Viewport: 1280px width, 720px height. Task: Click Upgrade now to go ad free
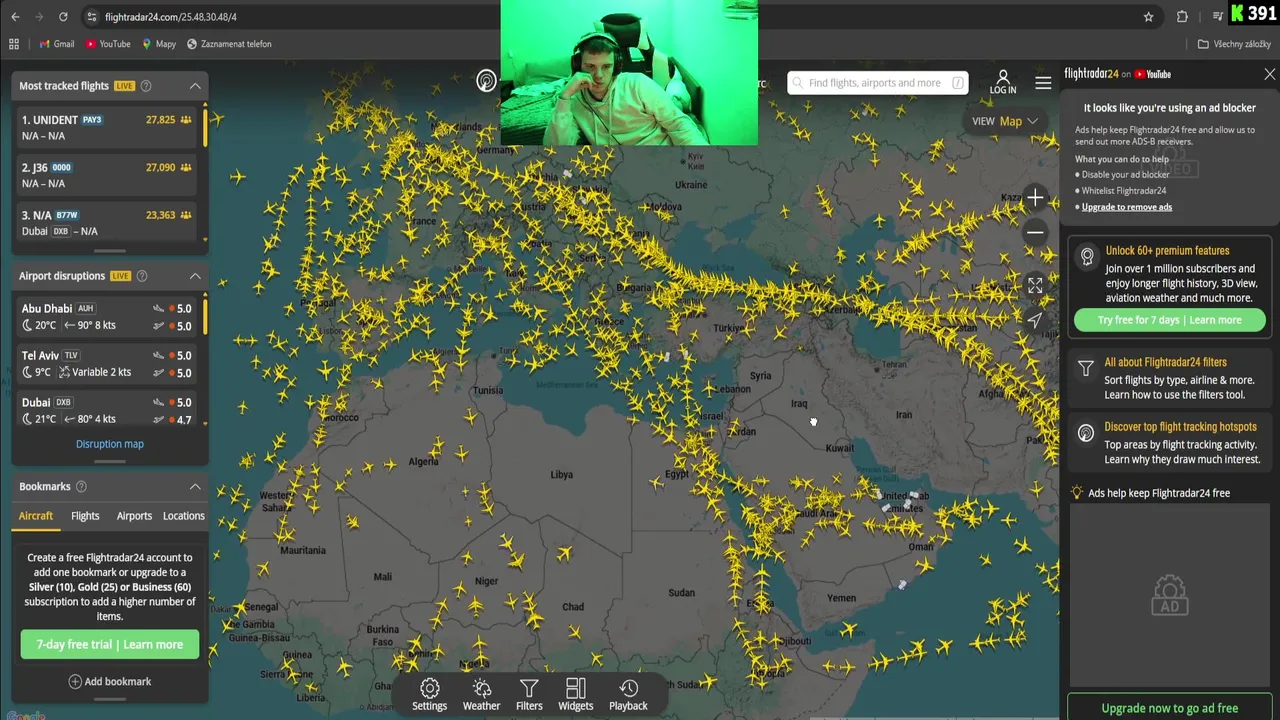click(1170, 708)
